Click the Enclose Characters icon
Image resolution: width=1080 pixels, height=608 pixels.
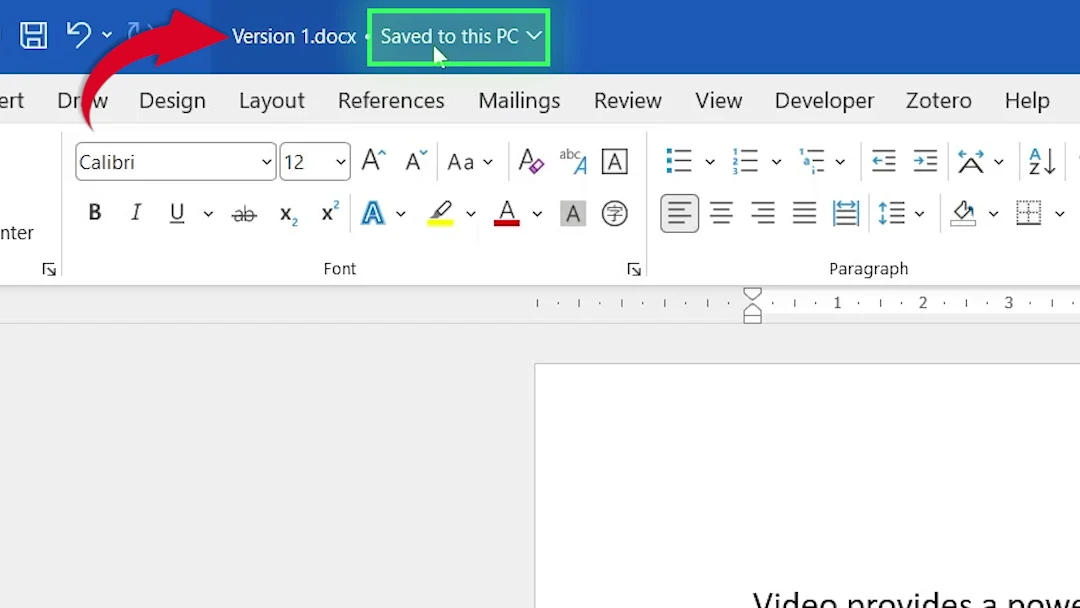[x=614, y=213]
